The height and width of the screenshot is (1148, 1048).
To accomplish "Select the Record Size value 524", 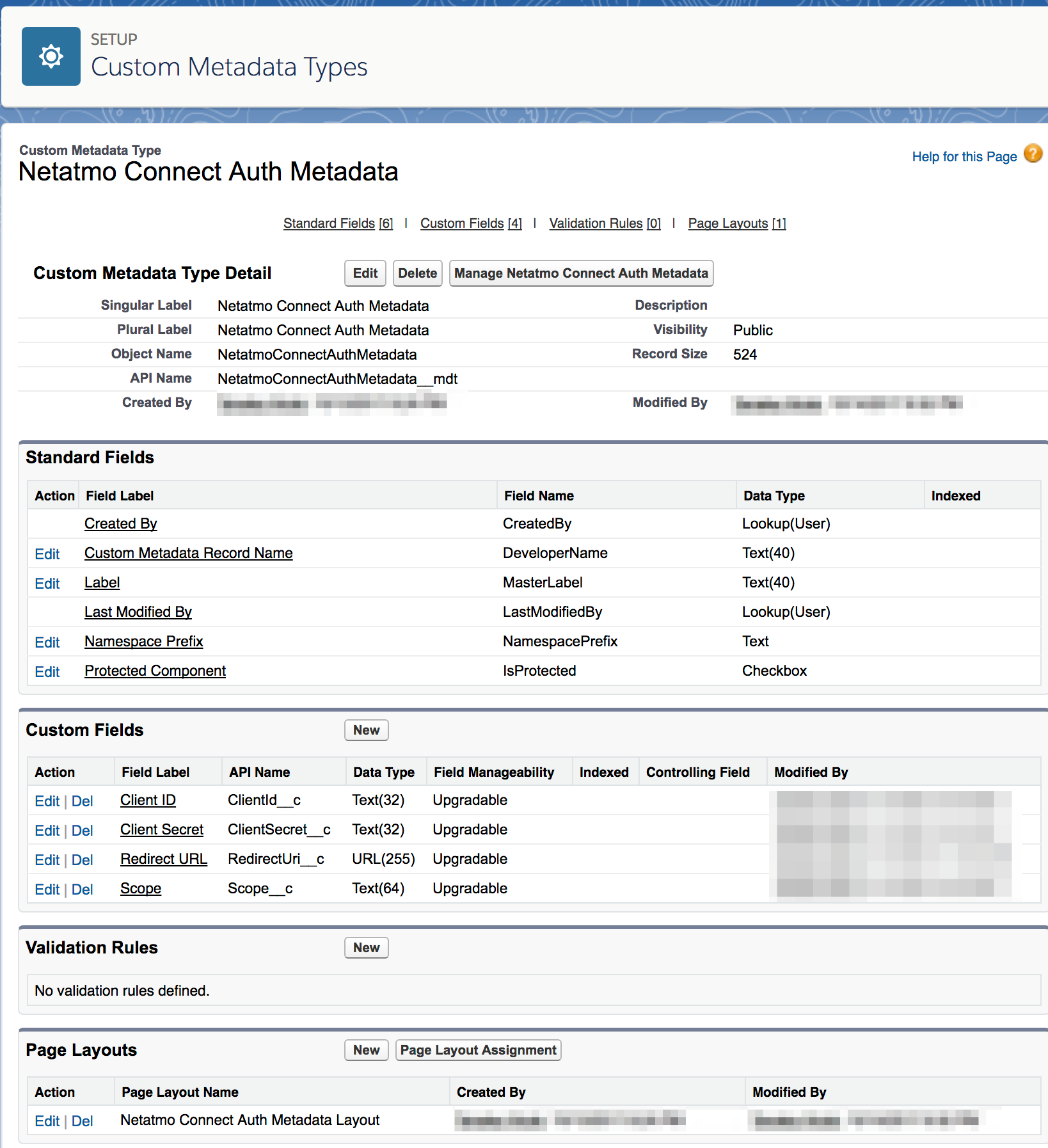I will click(745, 355).
